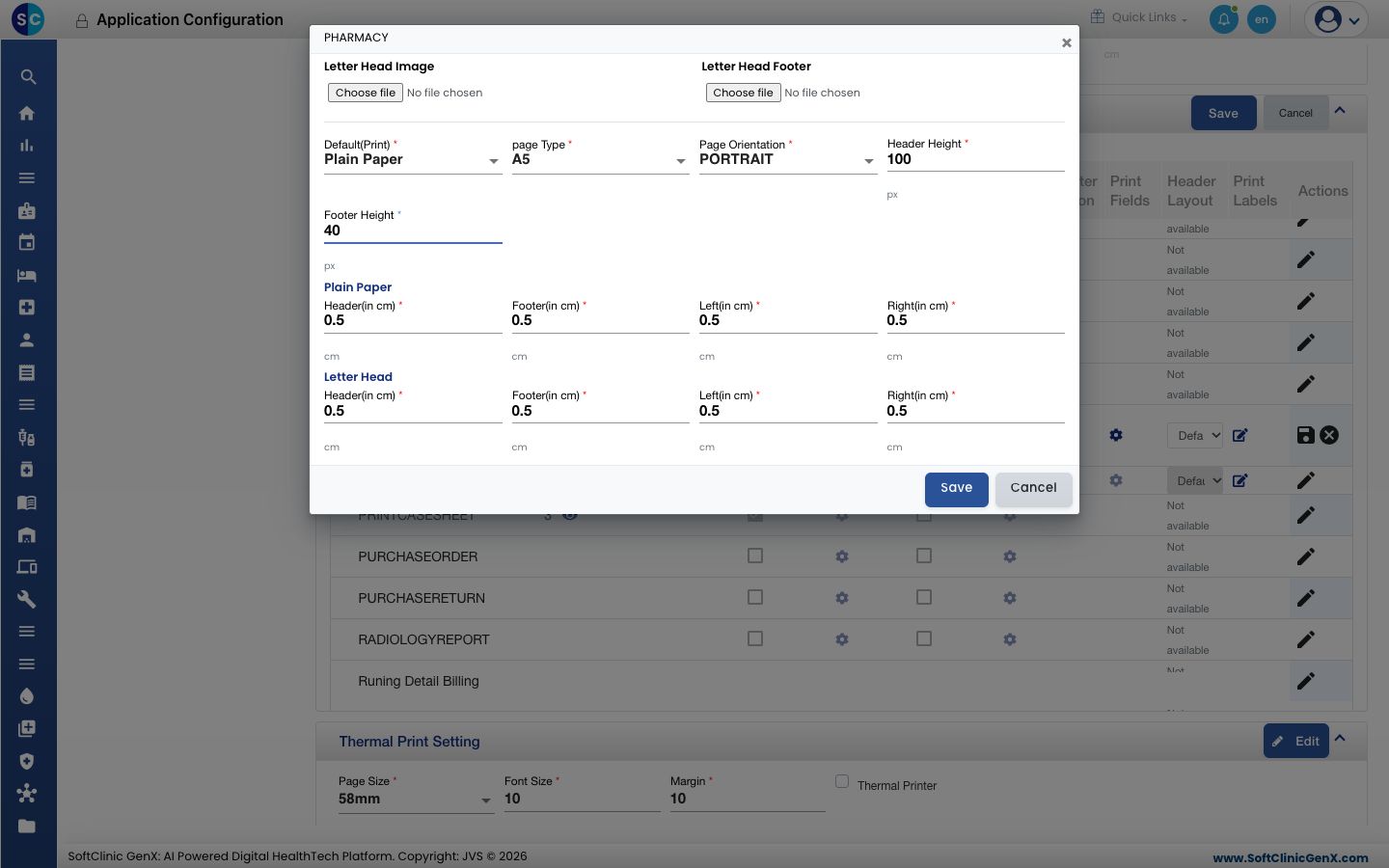Open the search icon in the sidebar

click(x=27, y=77)
